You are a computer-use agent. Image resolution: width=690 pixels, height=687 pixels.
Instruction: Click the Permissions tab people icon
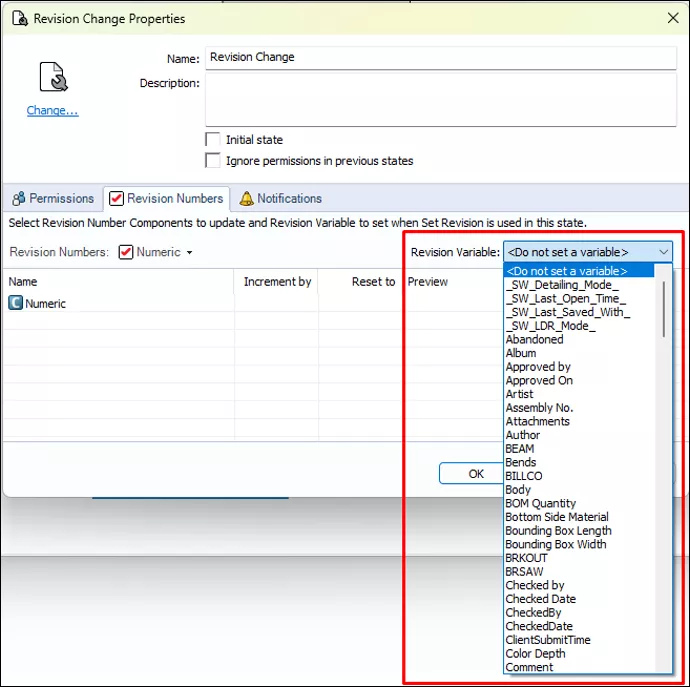coord(18,198)
